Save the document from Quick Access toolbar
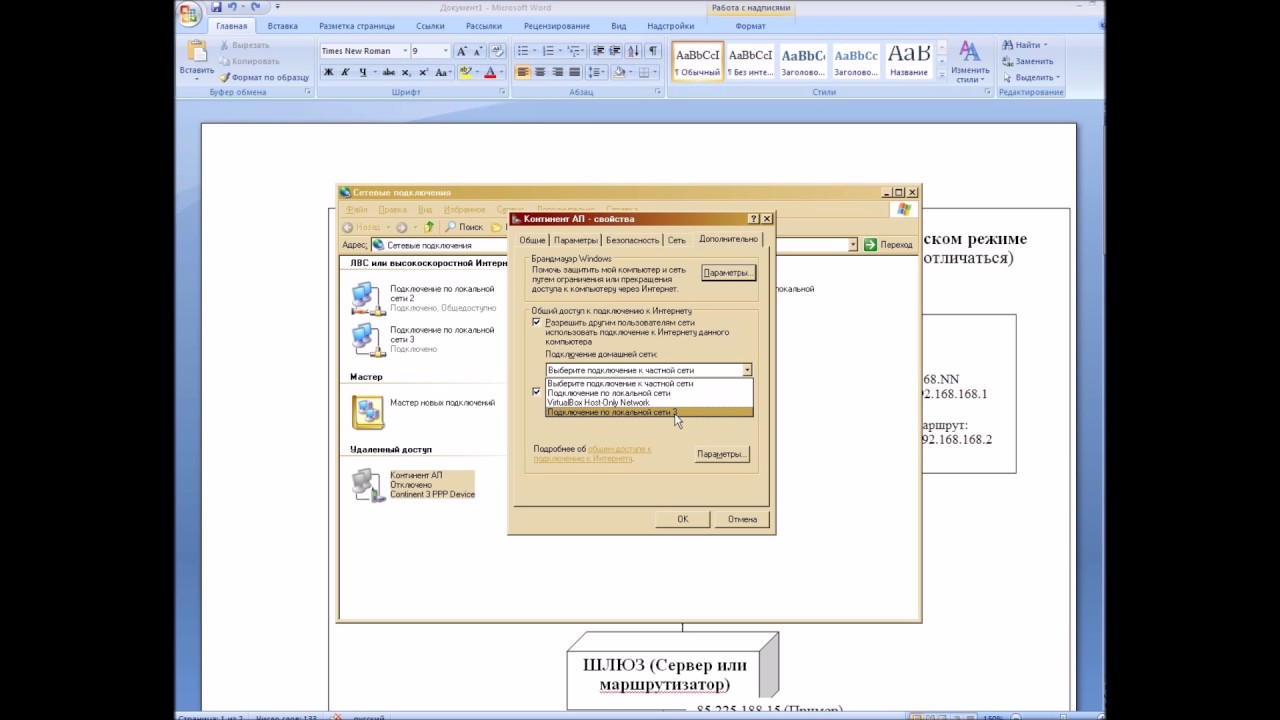 pyautogui.click(x=216, y=7)
